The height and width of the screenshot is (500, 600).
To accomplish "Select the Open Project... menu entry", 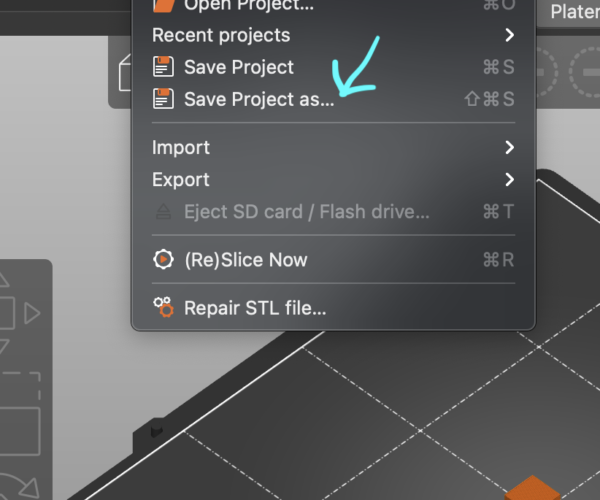I will tap(333, 5).
